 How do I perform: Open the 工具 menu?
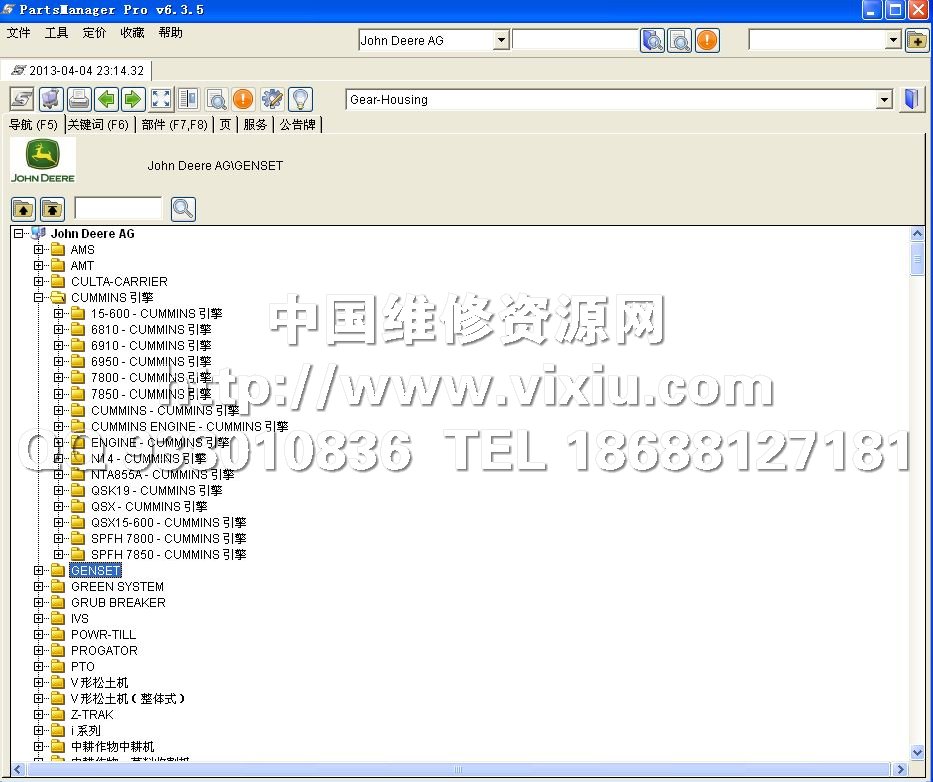click(56, 33)
